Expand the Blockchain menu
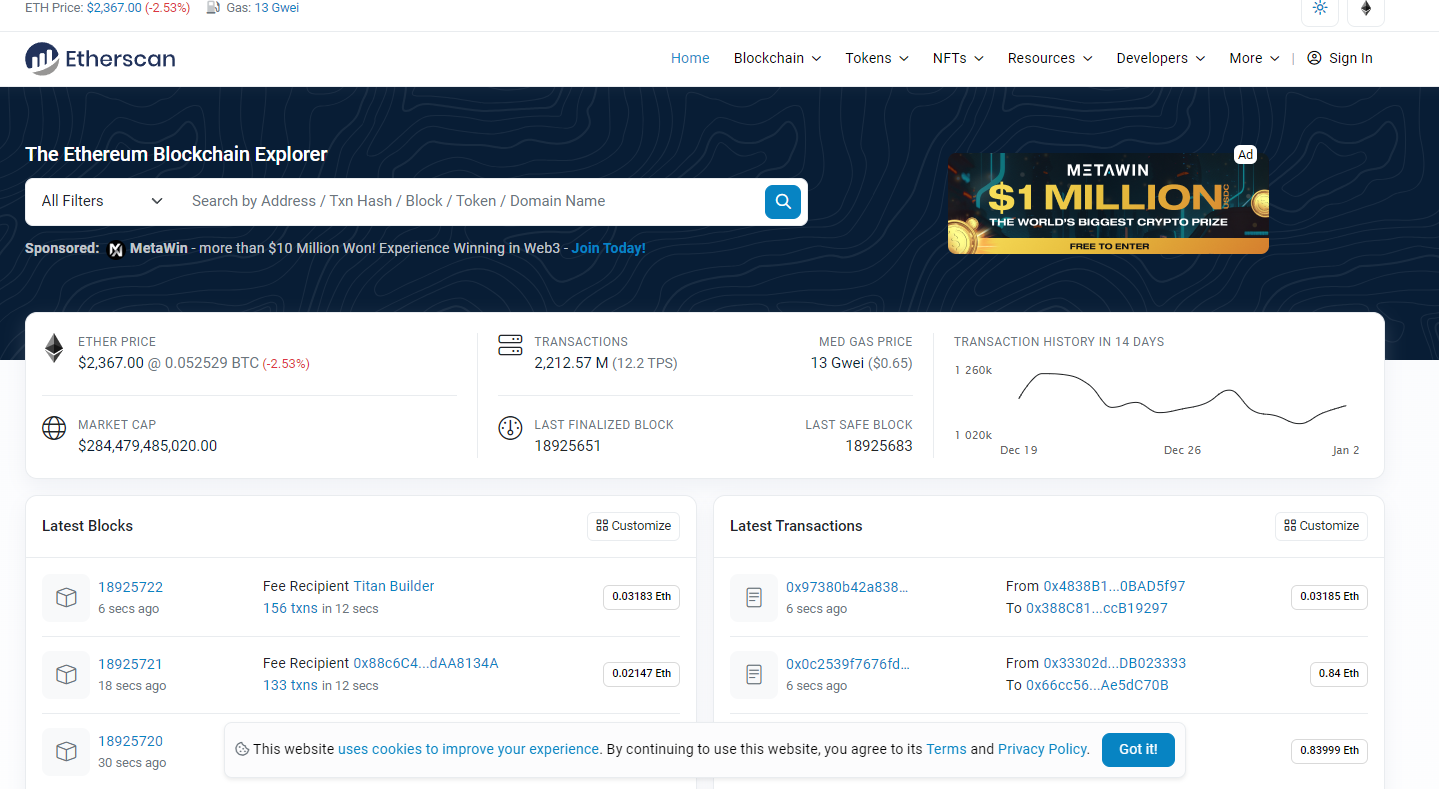This screenshot has width=1439, height=789. 777,58
